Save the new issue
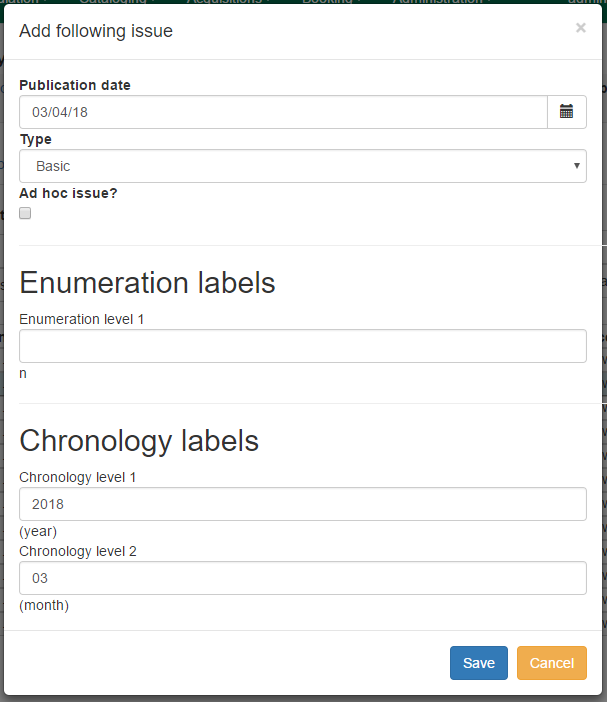Image resolution: width=607 pixels, height=702 pixels. pos(479,663)
